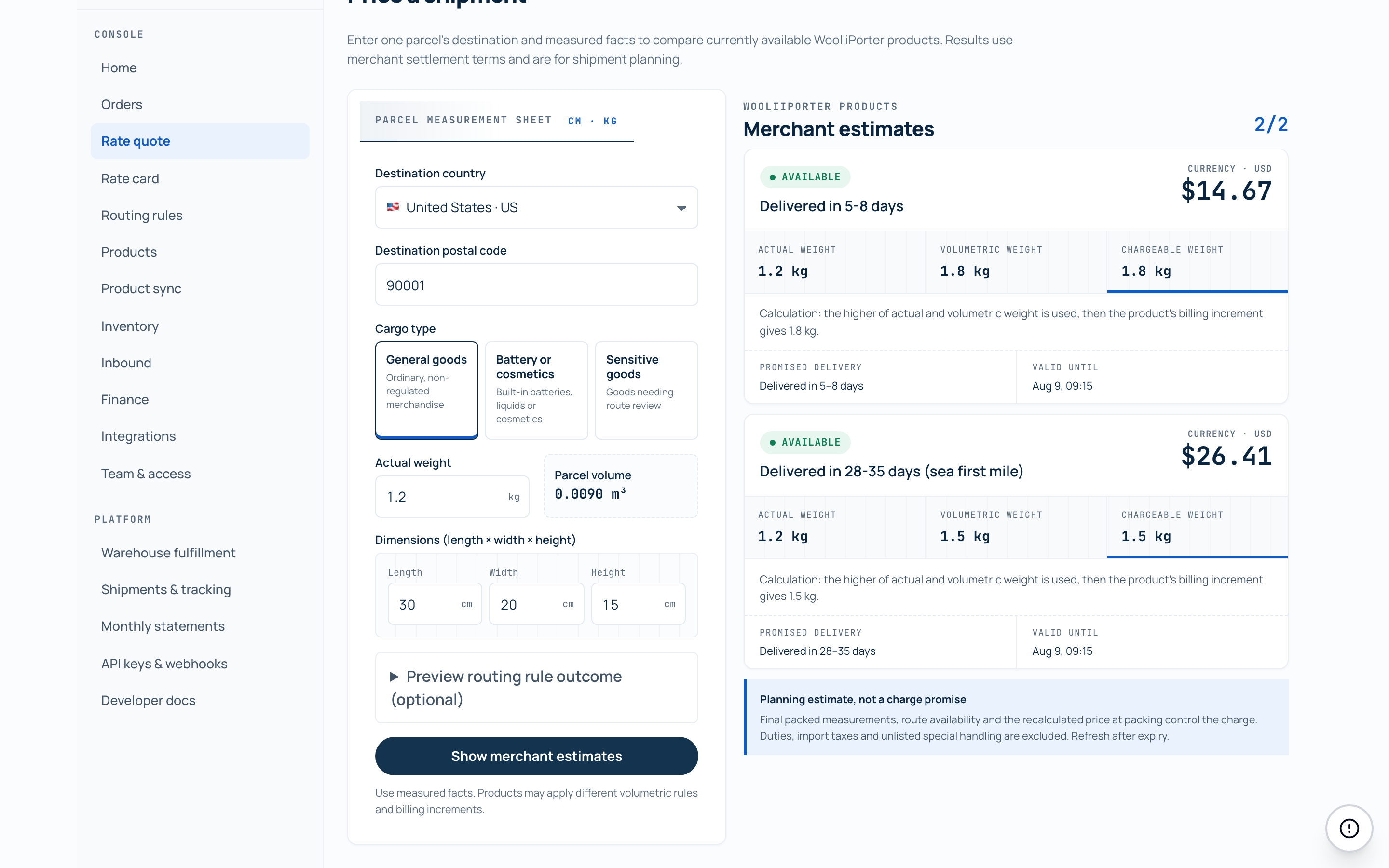Click the US flag icon in country field
Viewport: 1389px width, 868px height.
393,207
